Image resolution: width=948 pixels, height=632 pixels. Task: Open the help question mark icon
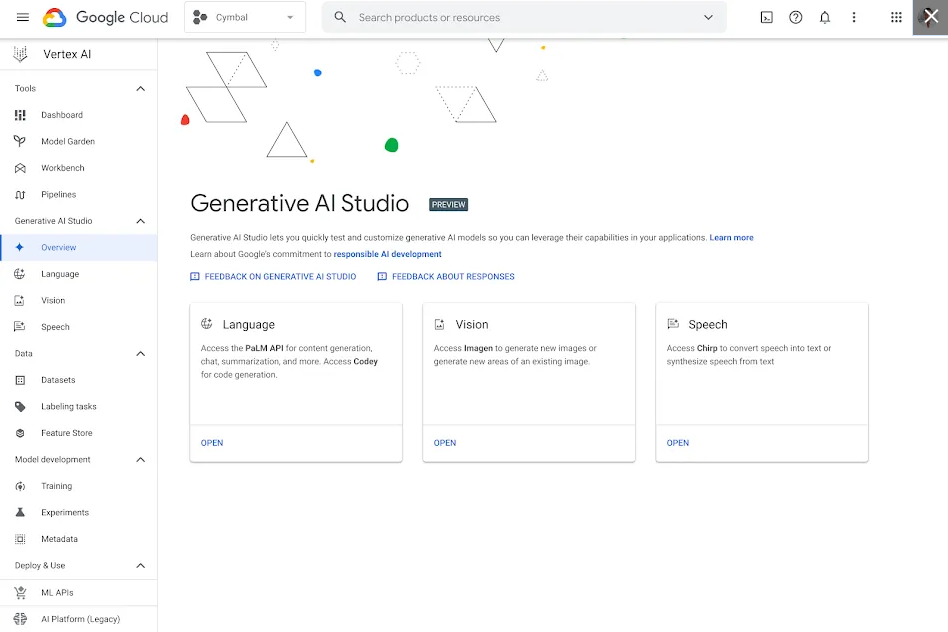point(796,18)
